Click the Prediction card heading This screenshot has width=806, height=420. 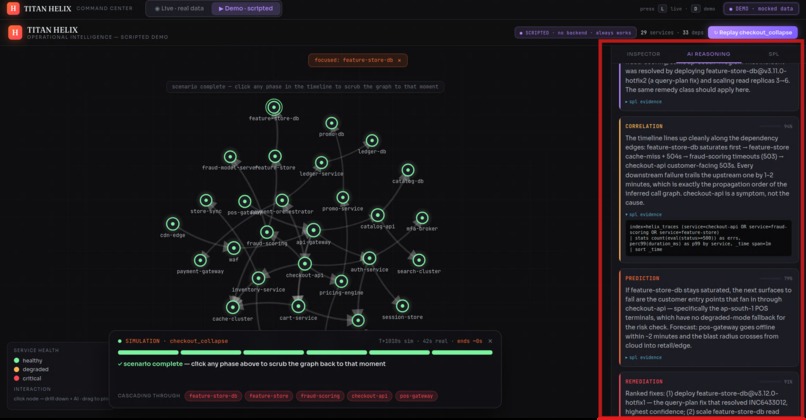642,278
